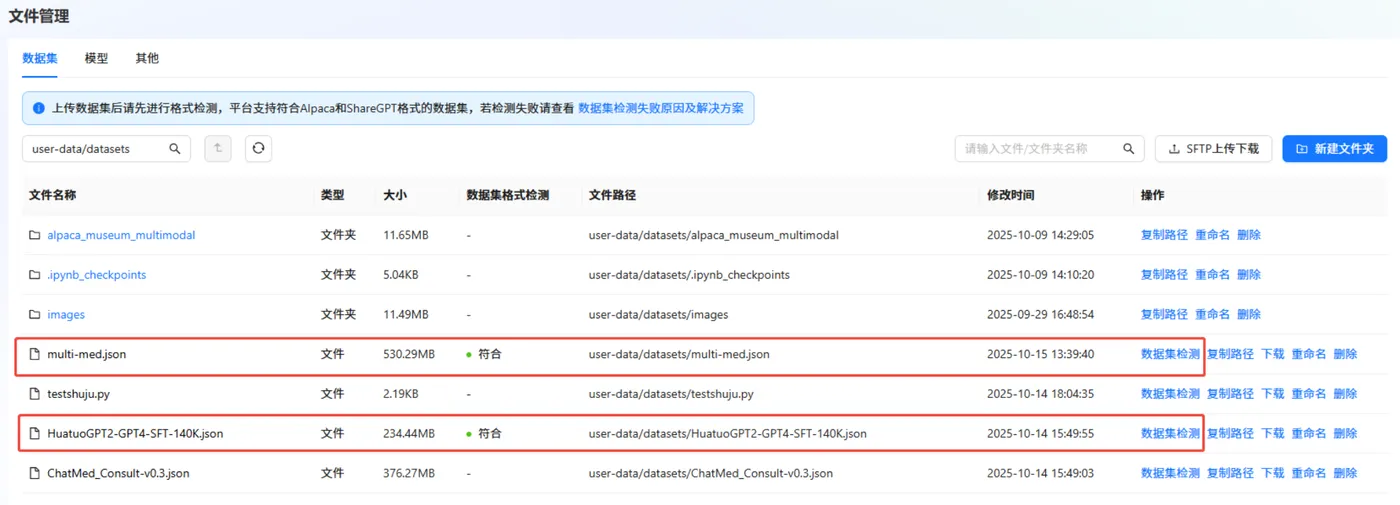Click the 530.29MB size cell
This screenshot has width=1400, height=505.
409,354
